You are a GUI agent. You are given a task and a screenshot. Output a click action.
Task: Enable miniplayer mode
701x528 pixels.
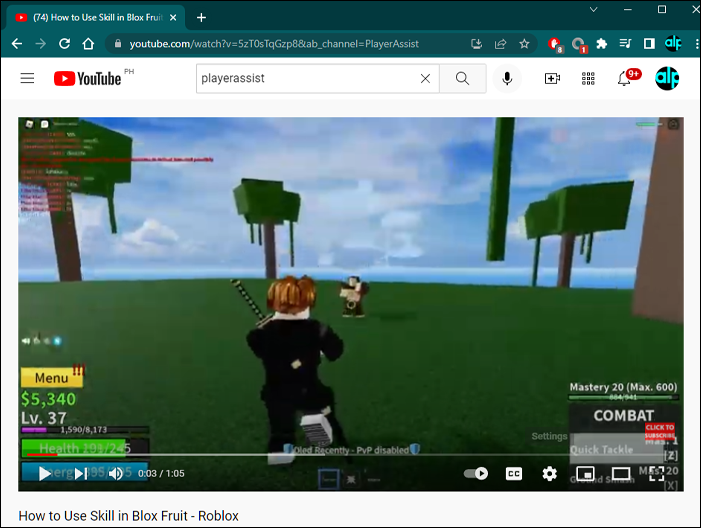pyautogui.click(x=585, y=473)
